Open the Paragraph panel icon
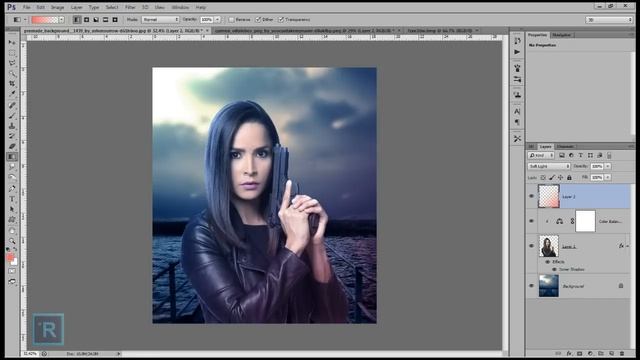 pos(517,122)
